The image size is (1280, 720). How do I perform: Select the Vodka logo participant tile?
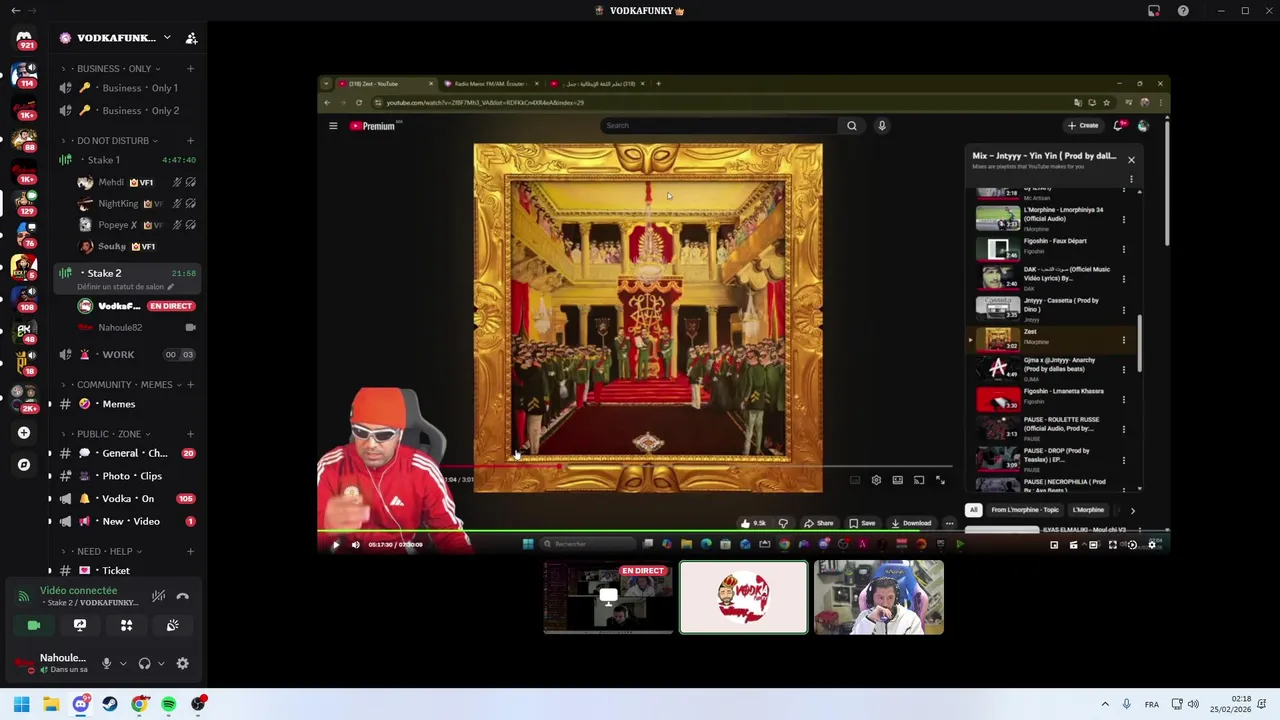743,597
